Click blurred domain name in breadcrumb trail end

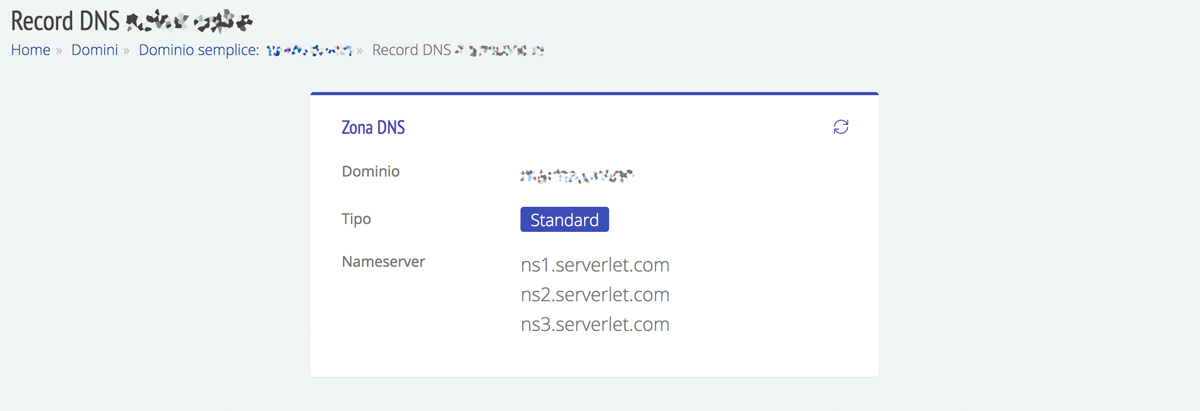[x=500, y=49]
